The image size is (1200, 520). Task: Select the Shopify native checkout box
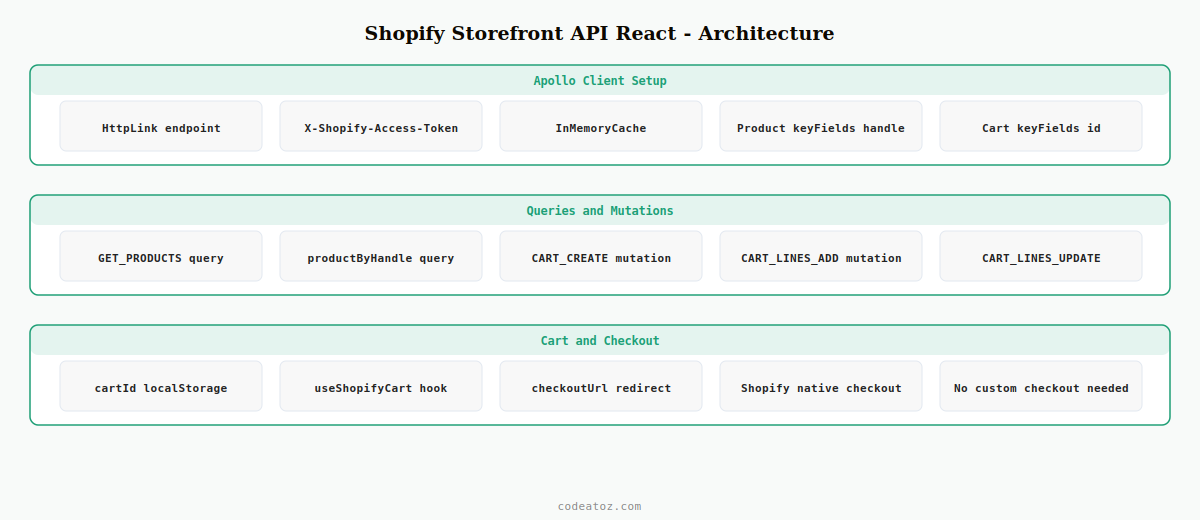(x=821, y=386)
